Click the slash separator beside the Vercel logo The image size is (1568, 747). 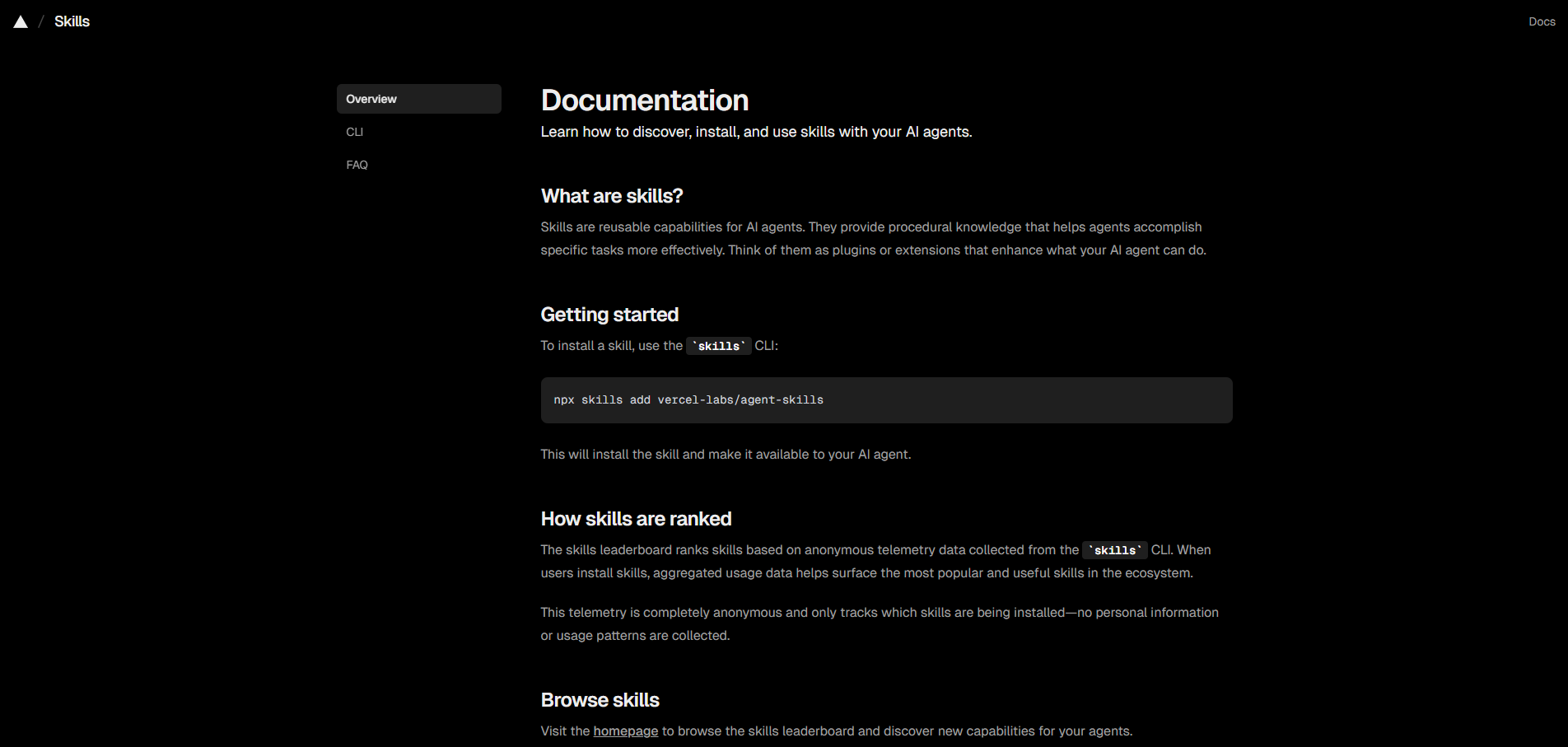point(41,21)
